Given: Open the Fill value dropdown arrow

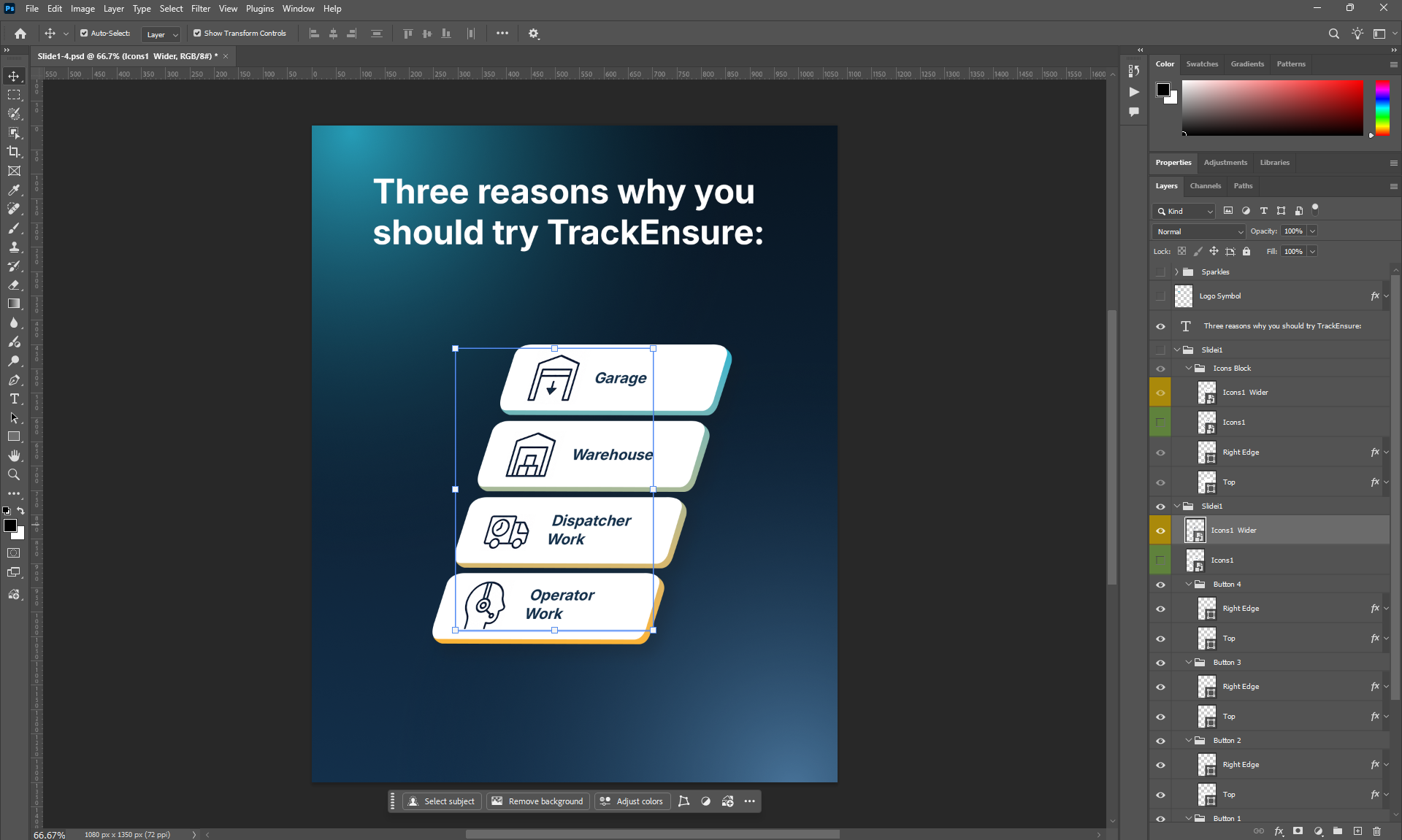Looking at the screenshot, I should tap(1312, 252).
